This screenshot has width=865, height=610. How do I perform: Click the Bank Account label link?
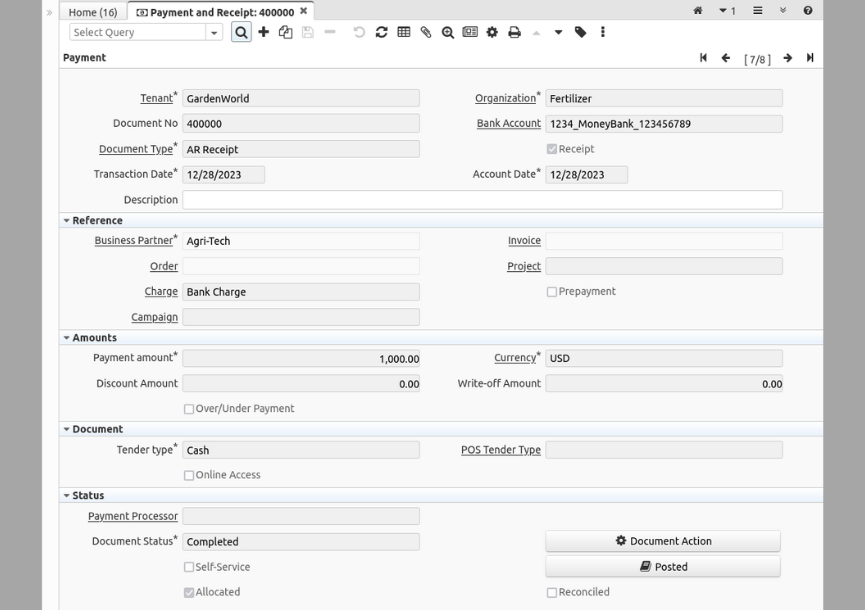point(509,124)
